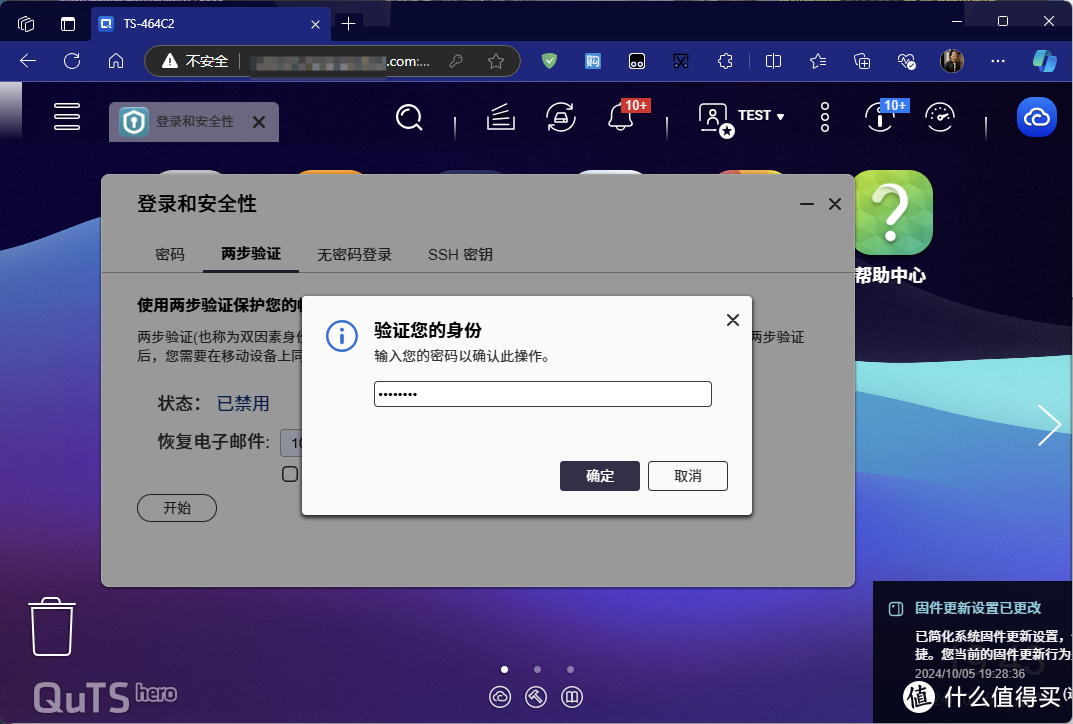Viewport: 1073px width, 724px height.
Task: Switch to the SSH 密钥 tab
Action: point(460,254)
